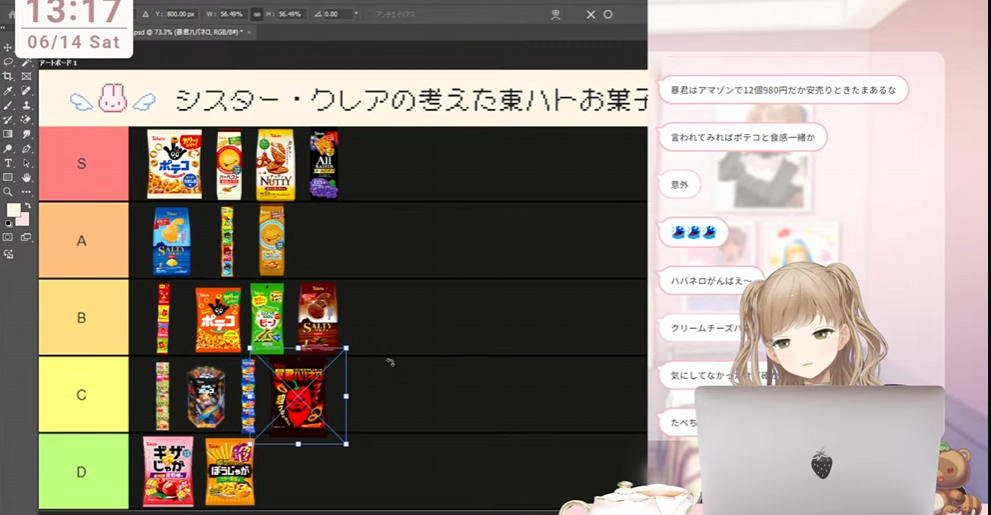Screen dimensions: 991x515
Task: Select the Lasso tool
Action: click(8, 62)
